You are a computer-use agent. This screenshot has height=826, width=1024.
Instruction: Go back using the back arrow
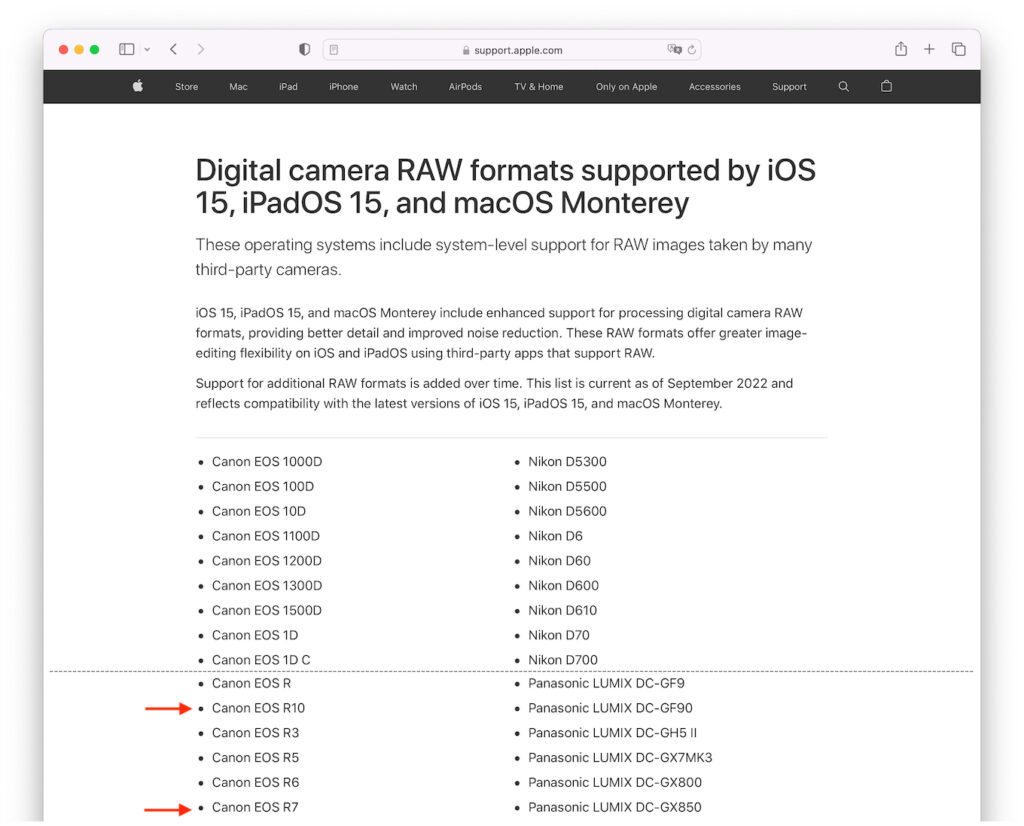point(172,48)
